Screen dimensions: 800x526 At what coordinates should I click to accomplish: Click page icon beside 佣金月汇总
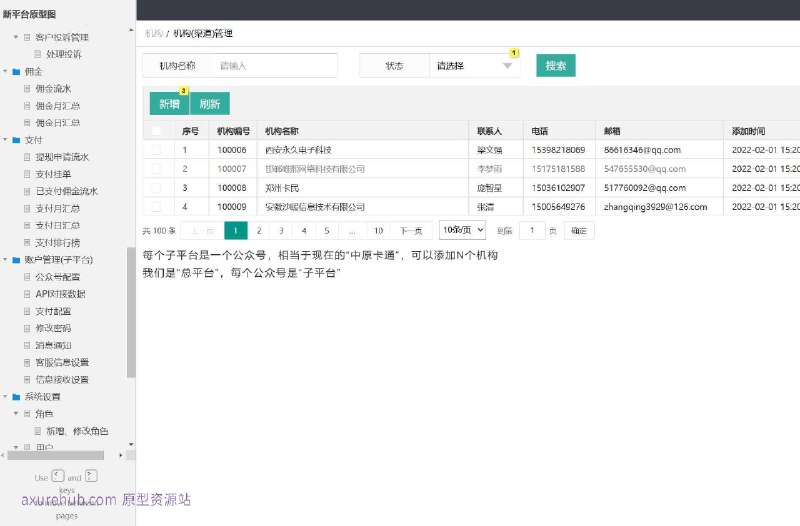coord(27,106)
